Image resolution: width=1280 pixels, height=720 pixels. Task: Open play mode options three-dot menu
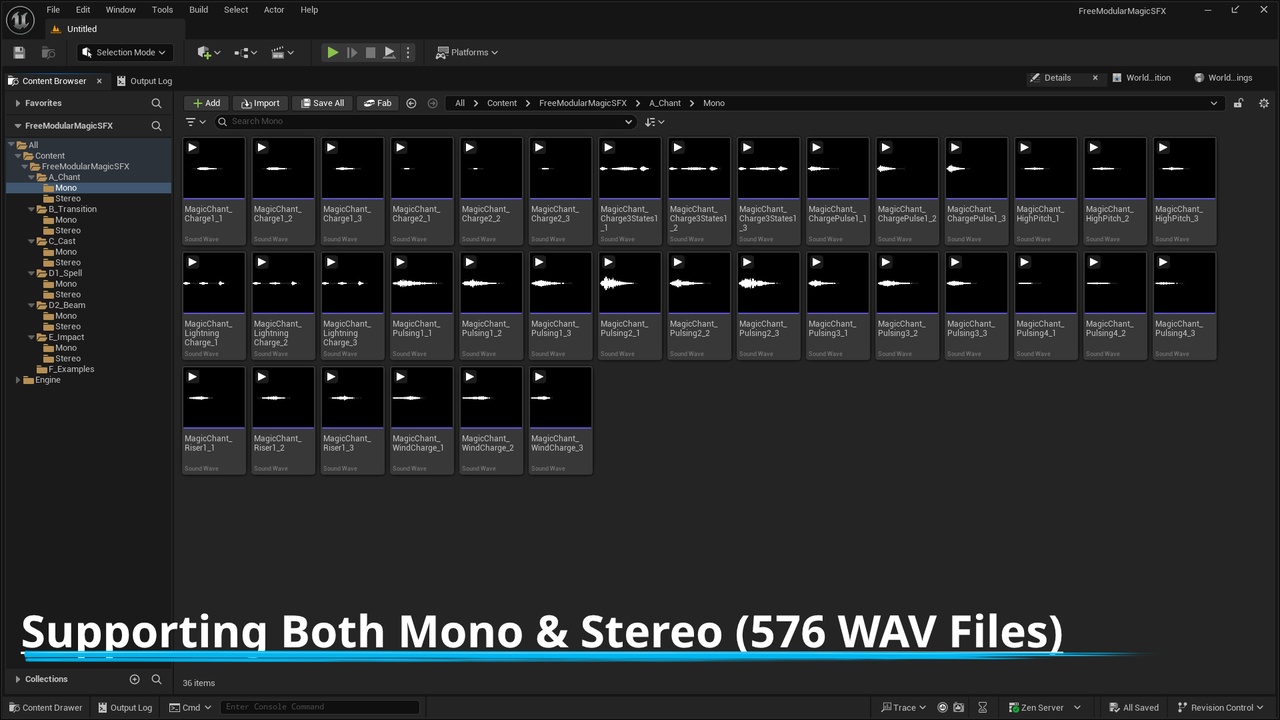pos(407,52)
